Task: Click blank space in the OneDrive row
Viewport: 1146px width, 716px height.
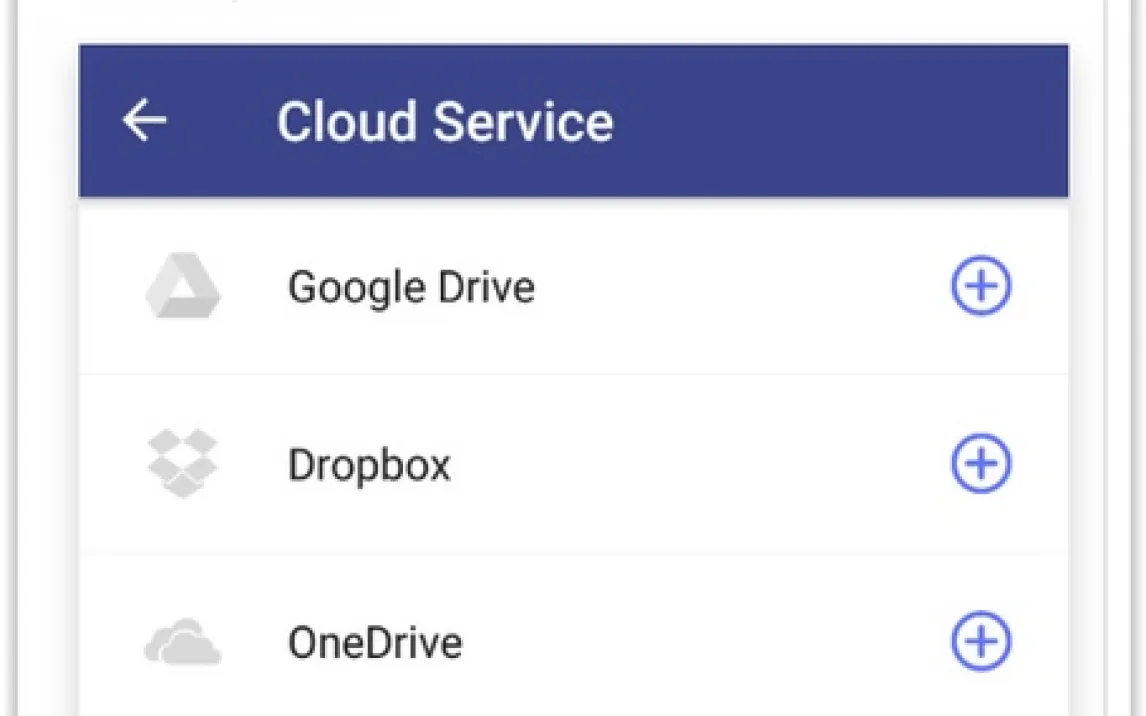Action: (700, 642)
